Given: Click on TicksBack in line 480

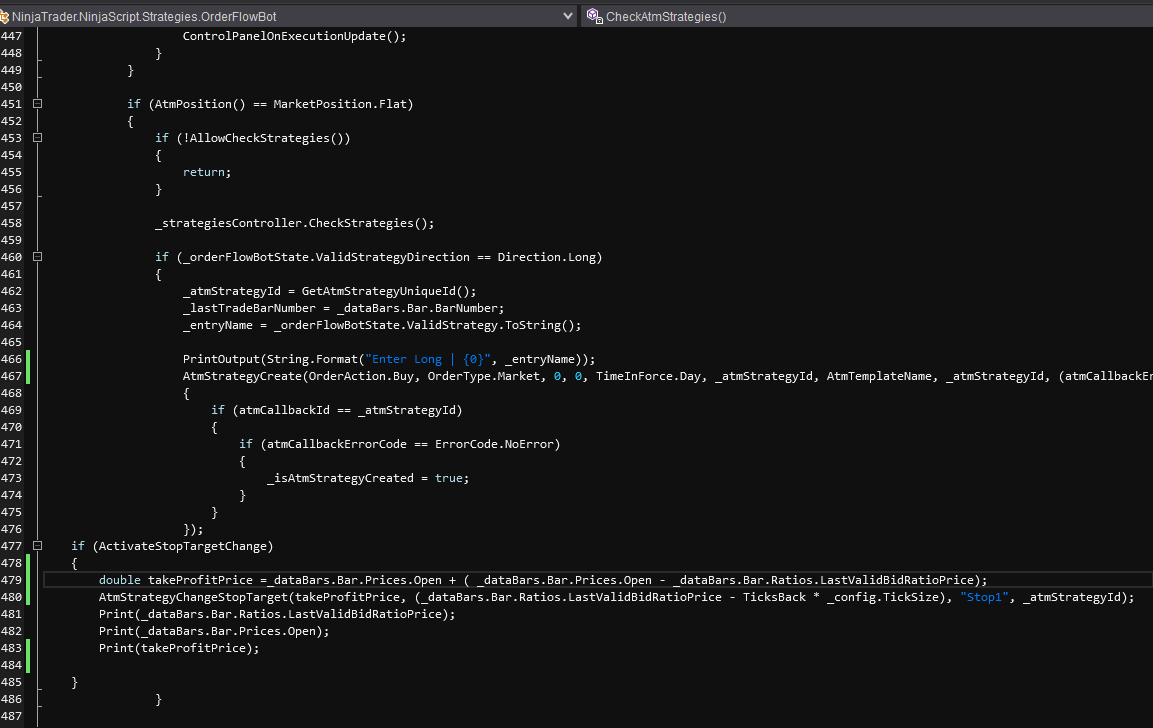Looking at the screenshot, I should tap(774, 596).
